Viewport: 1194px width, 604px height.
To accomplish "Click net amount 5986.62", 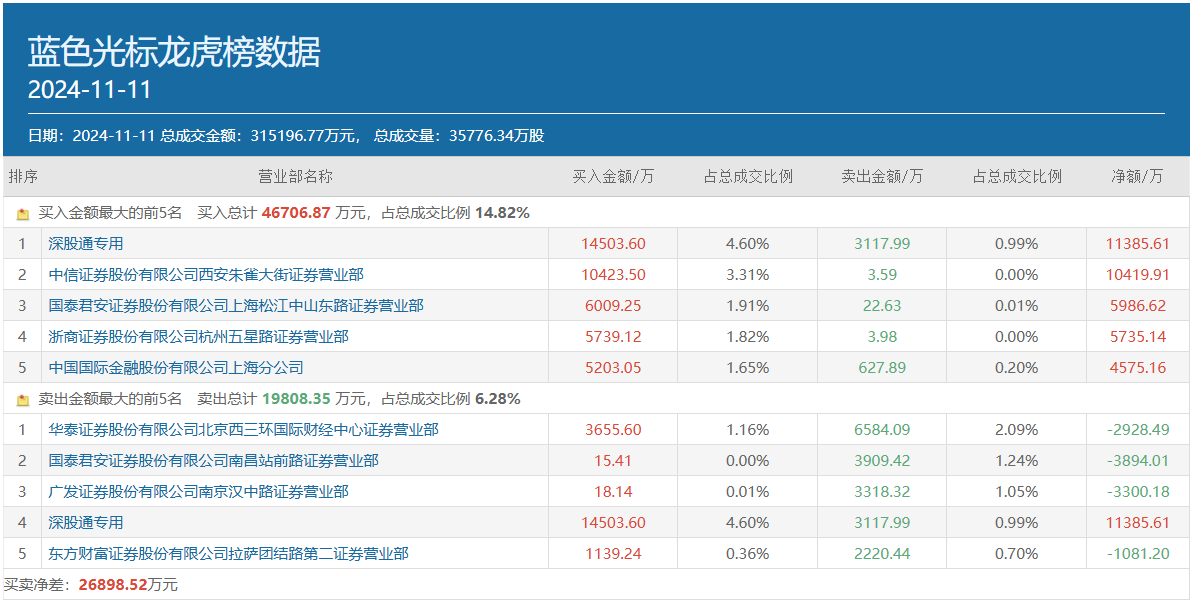I will coord(1138,306).
